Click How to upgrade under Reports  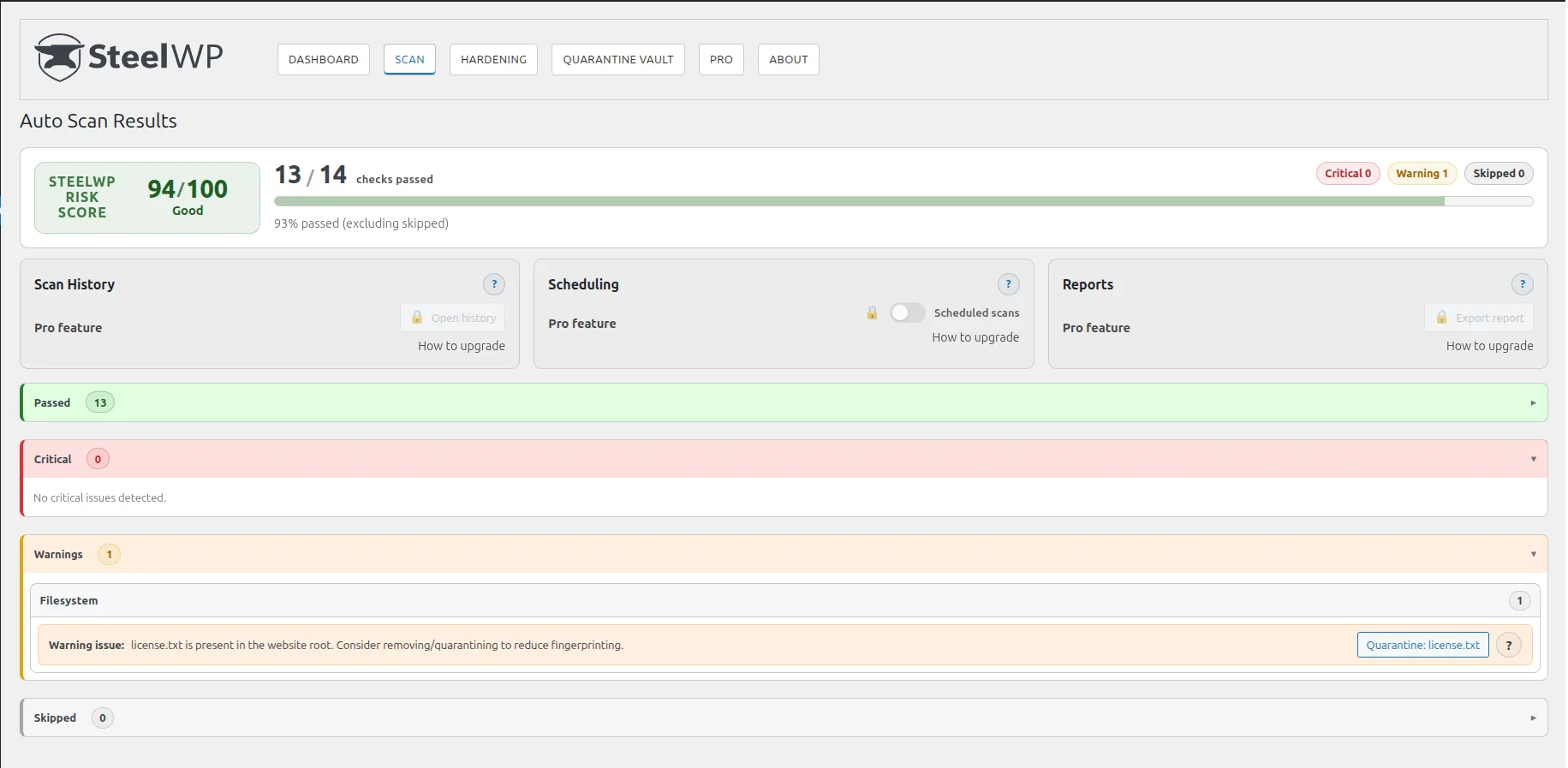1490,346
